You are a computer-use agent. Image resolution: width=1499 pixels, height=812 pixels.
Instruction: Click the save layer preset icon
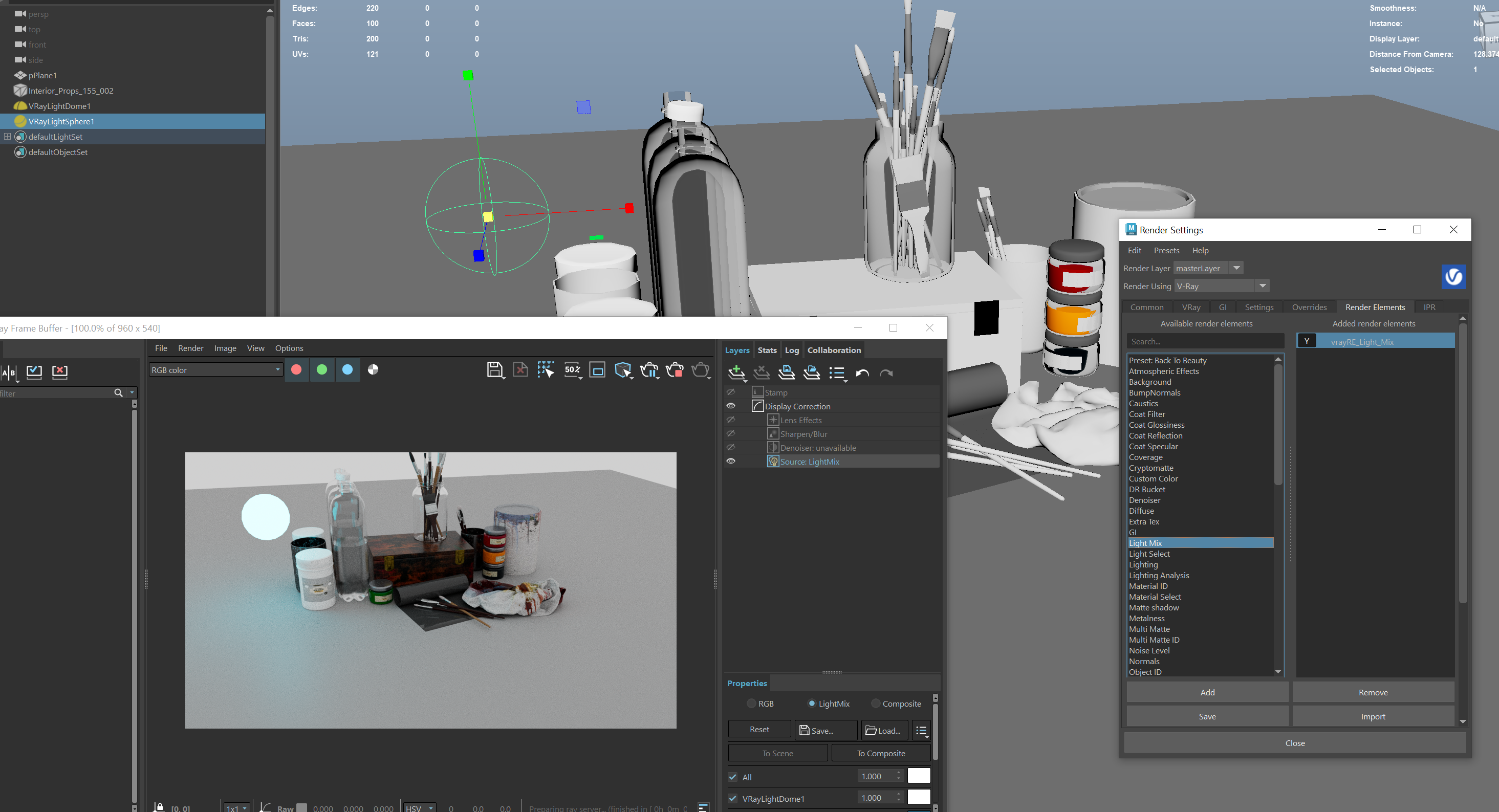tap(787, 372)
